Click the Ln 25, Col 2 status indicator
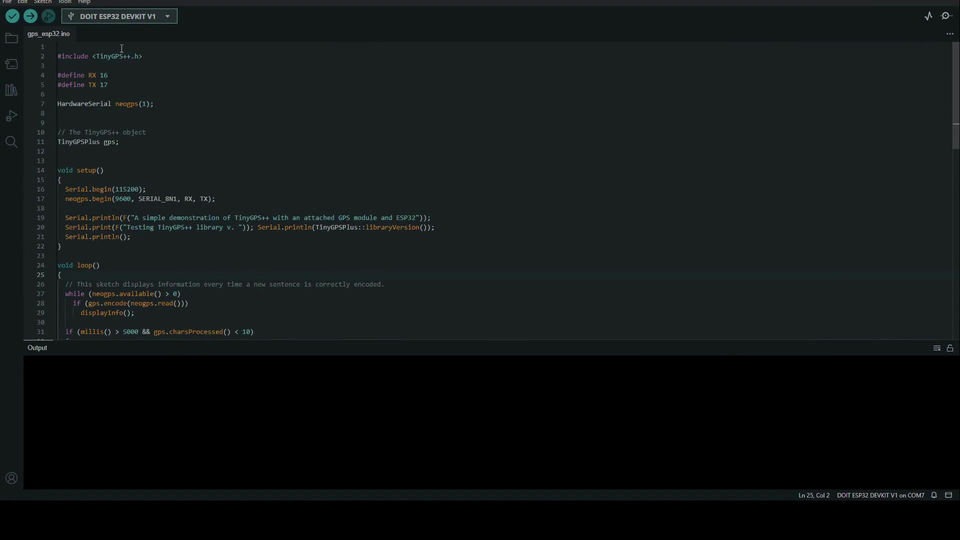960x540 pixels. click(814, 495)
